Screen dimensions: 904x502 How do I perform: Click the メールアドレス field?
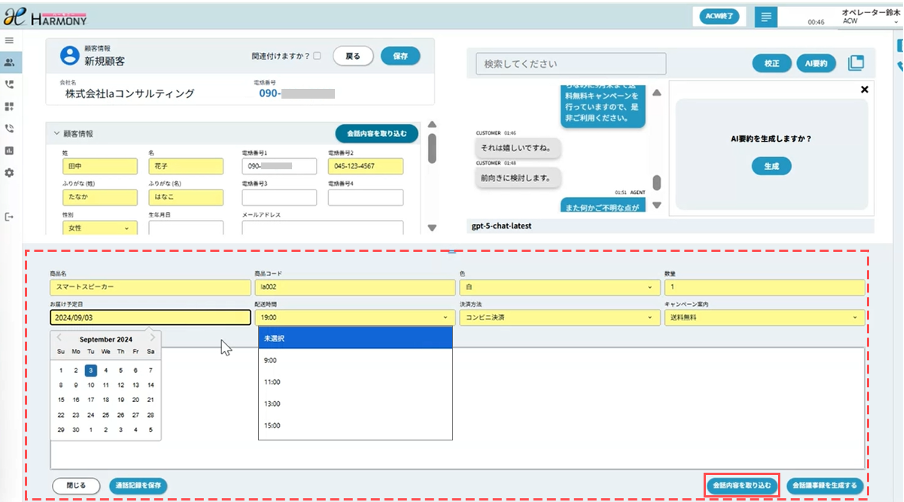(322, 228)
